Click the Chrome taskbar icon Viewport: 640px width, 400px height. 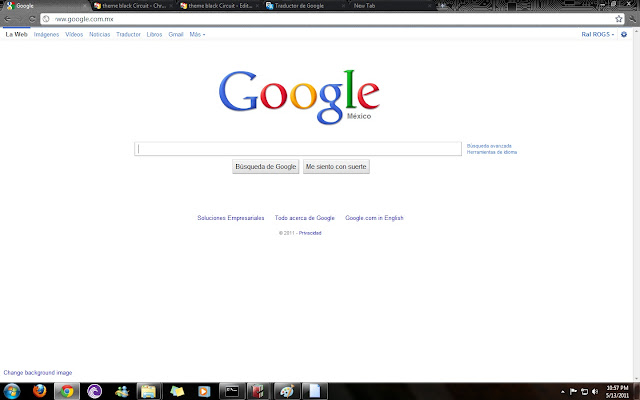click(x=67, y=391)
